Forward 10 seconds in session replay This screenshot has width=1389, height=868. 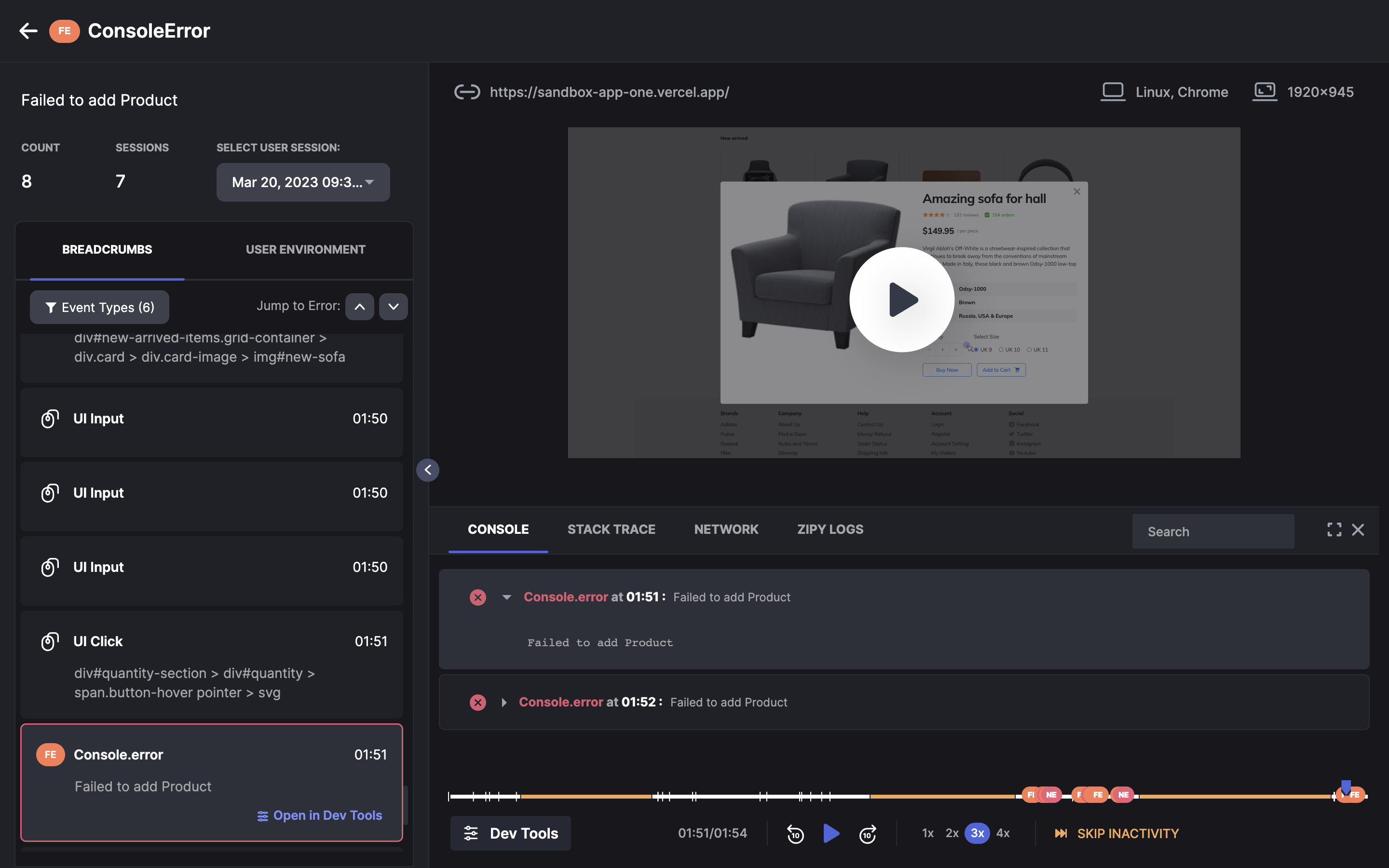[867, 834]
